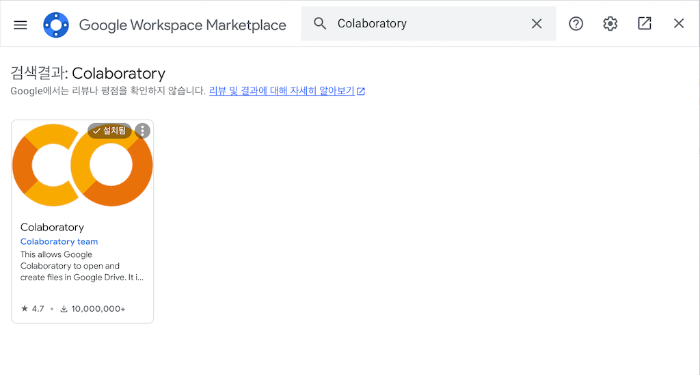The width and height of the screenshot is (700, 375).
Task: Open Marketplace in a new window
Action: 644,24
